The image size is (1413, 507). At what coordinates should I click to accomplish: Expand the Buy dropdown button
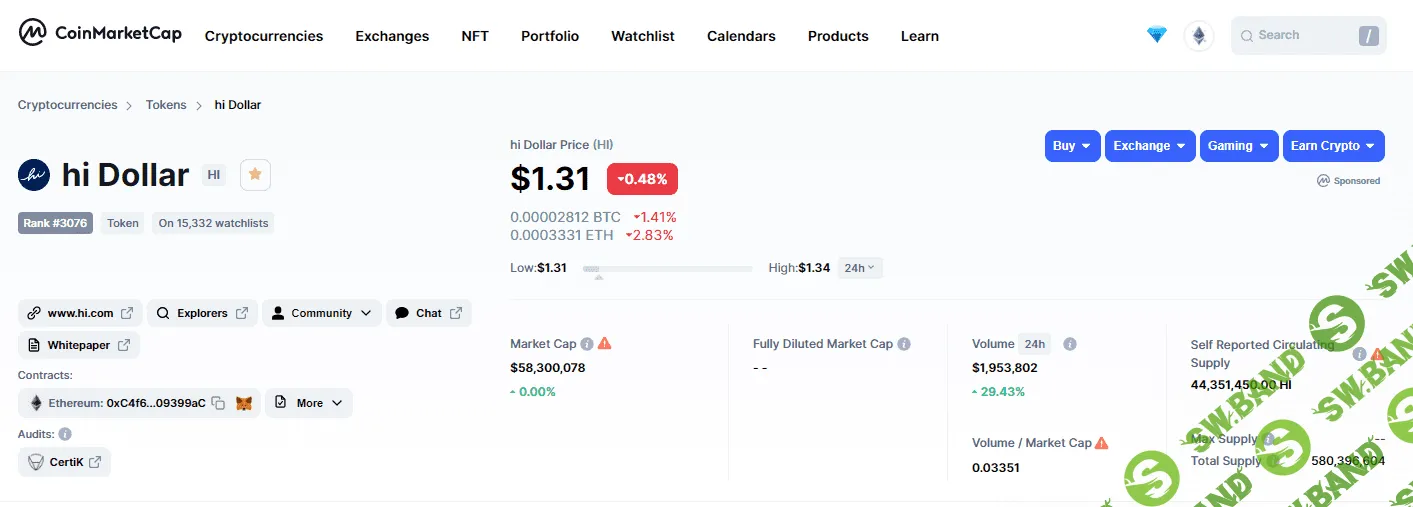(1072, 146)
